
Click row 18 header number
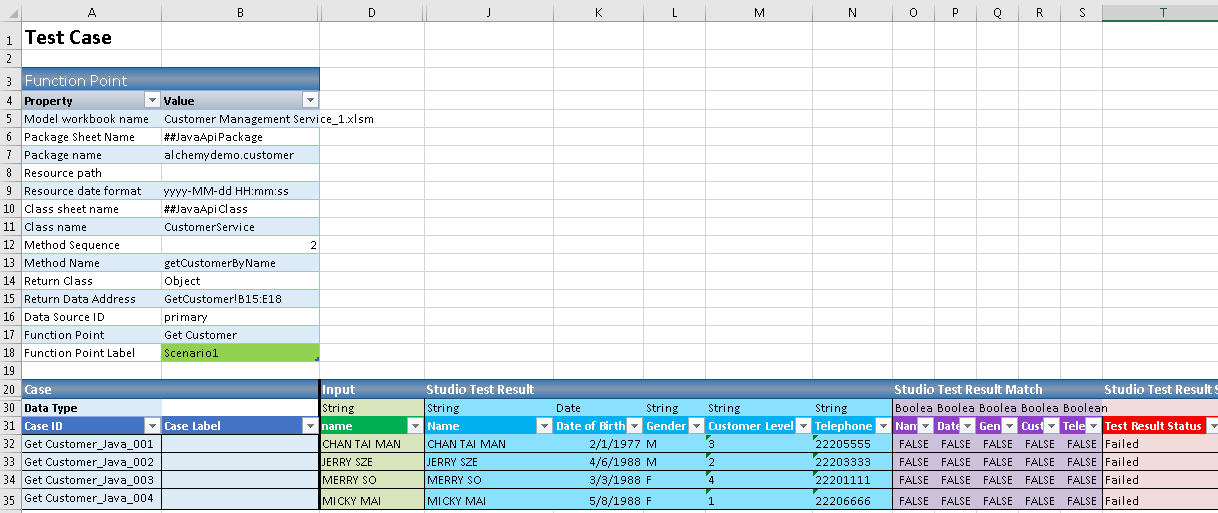[10, 353]
